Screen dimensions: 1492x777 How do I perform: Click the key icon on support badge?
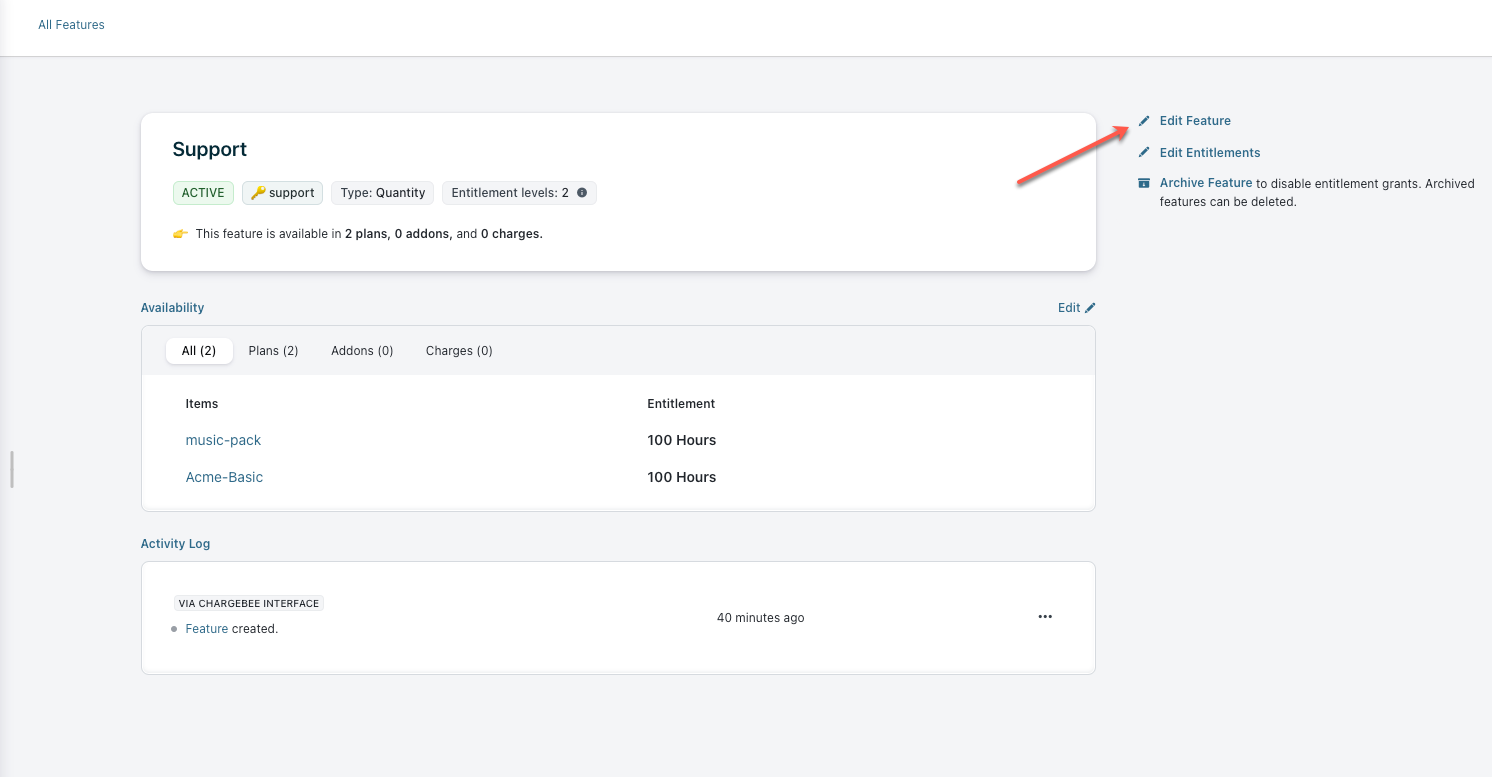257,193
